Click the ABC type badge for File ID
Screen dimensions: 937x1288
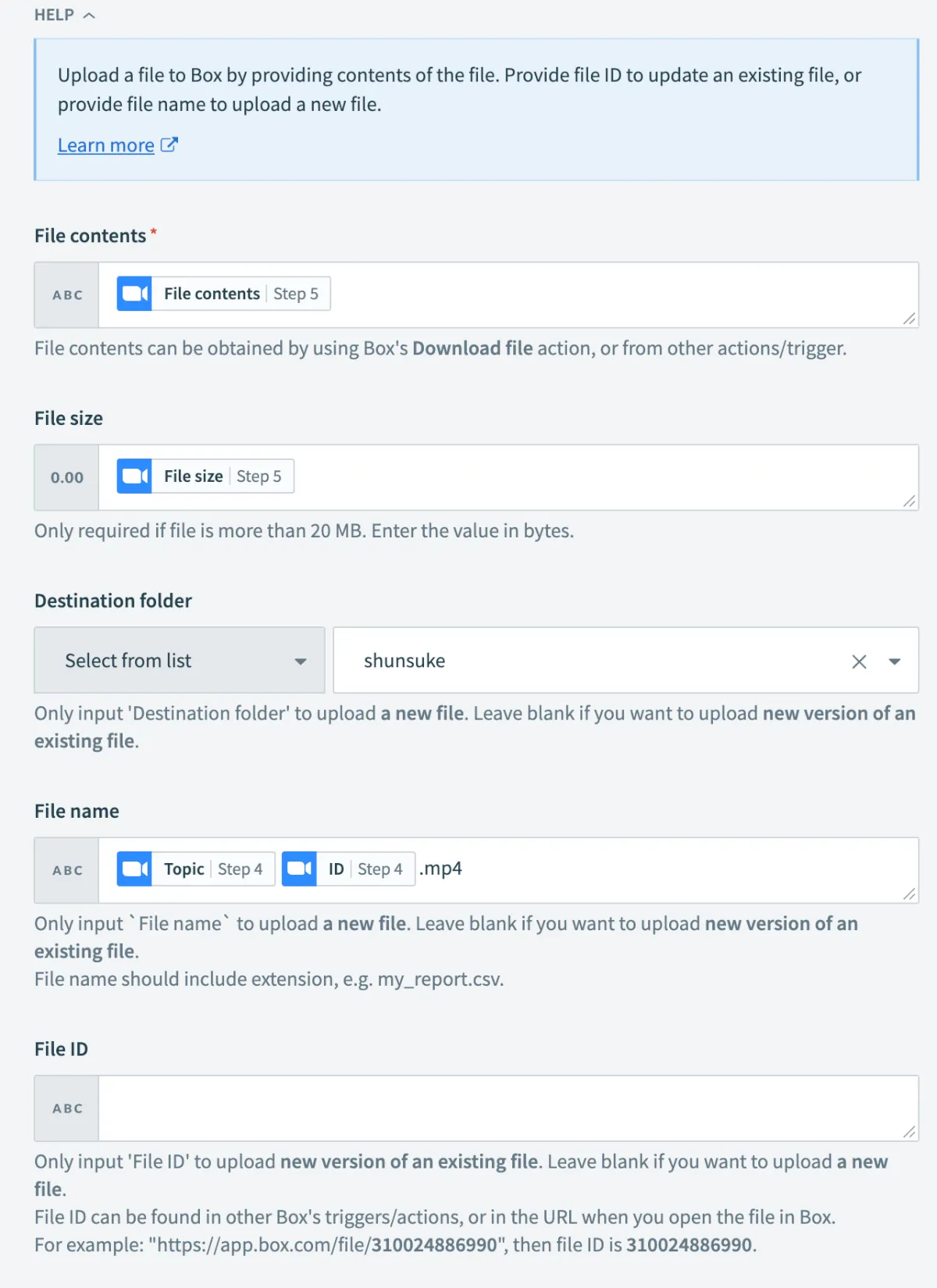pos(67,1108)
